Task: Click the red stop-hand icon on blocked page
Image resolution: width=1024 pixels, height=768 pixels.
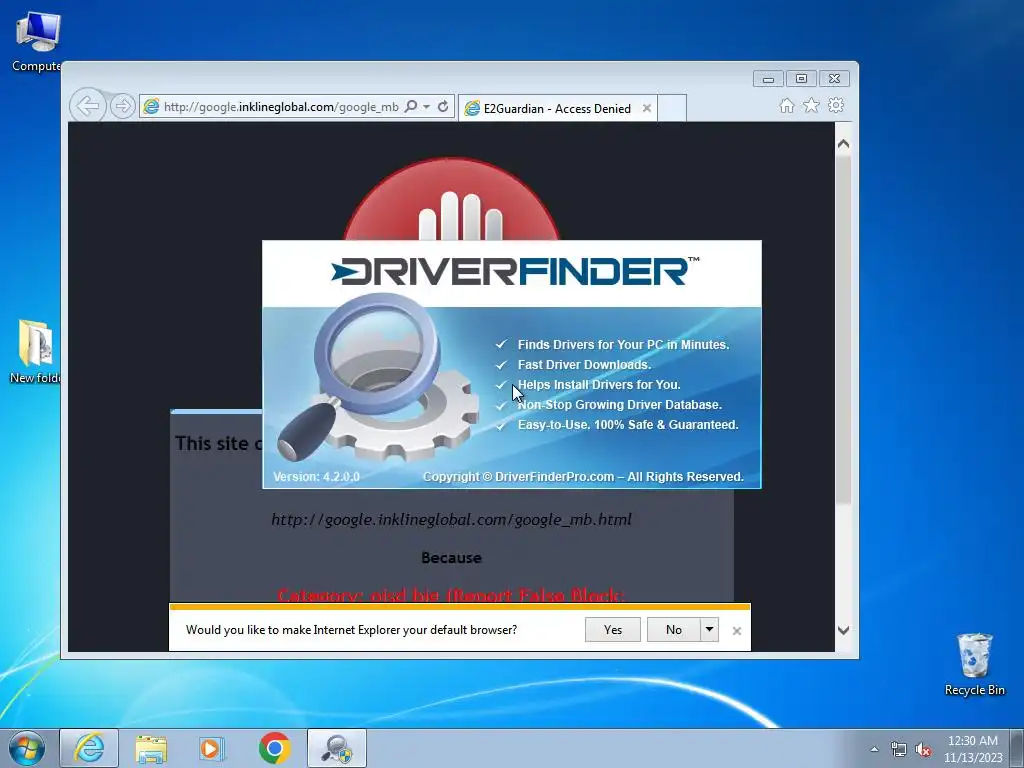Action: pyautogui.click(x=451, y=199)
